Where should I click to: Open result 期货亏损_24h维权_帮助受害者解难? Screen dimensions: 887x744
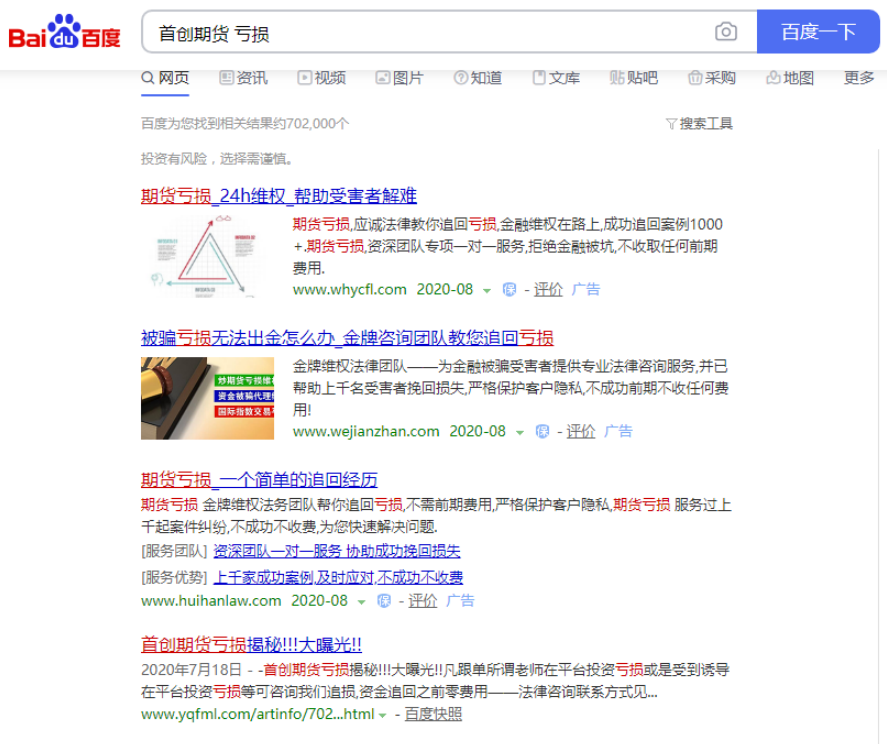[x=279, y=196]
